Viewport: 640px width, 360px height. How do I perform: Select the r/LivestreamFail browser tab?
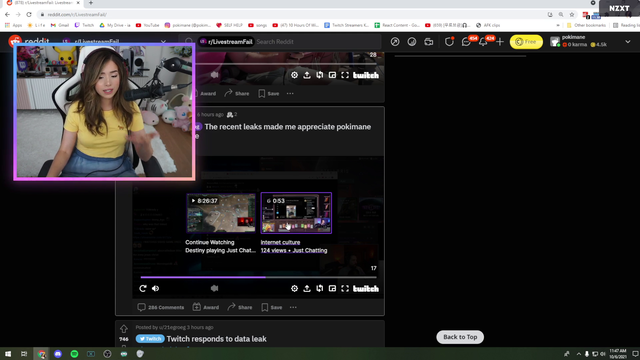tap(43, 3)
